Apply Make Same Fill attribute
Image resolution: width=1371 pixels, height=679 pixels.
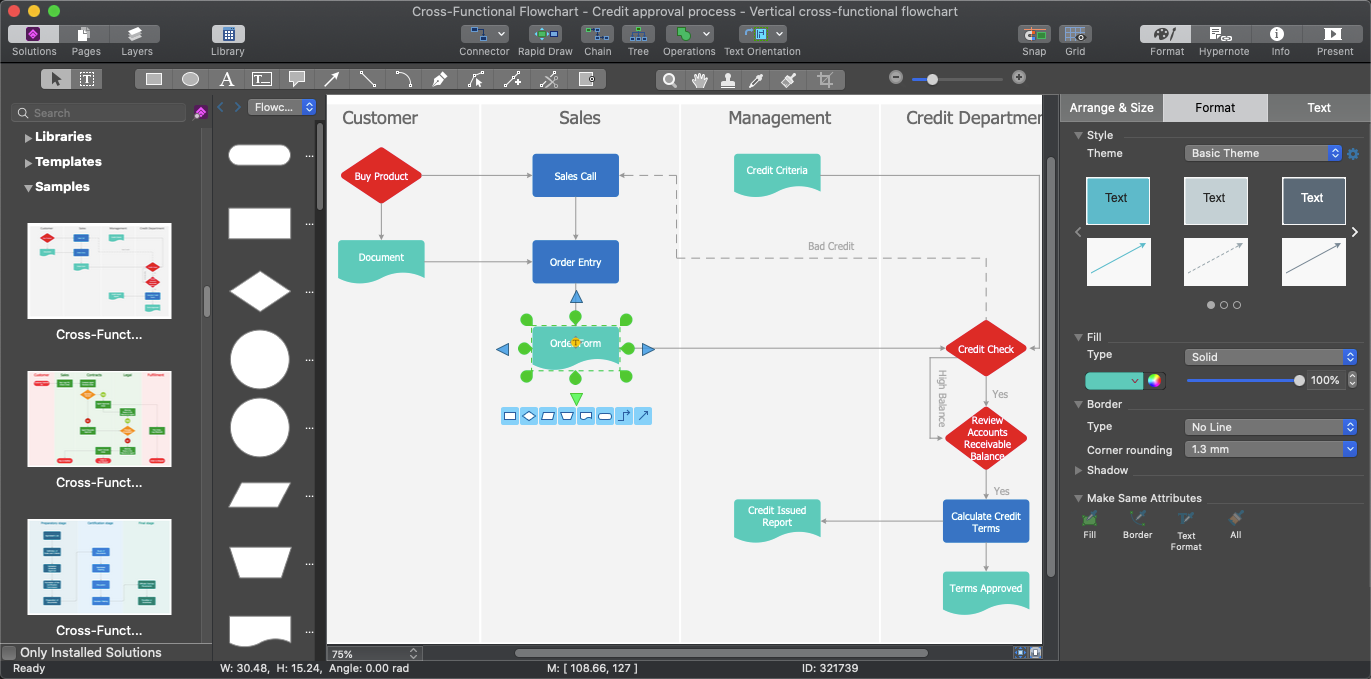[1090, 525]
